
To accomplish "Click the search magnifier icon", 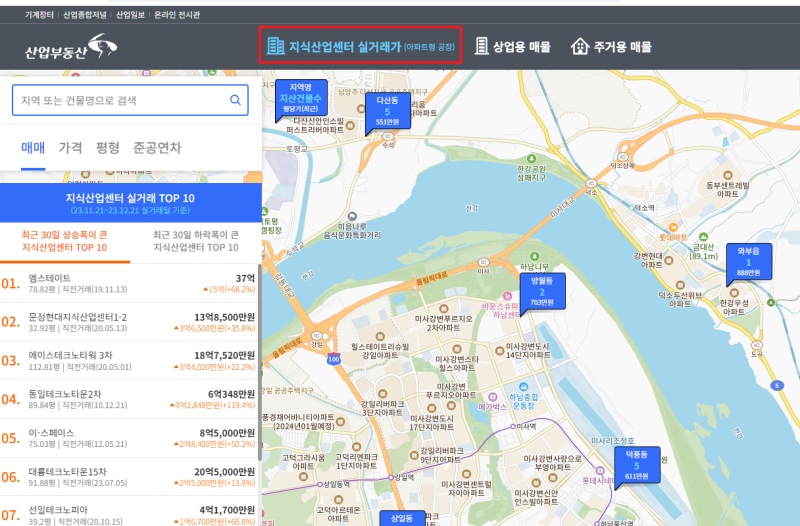I will click(235, 100).
